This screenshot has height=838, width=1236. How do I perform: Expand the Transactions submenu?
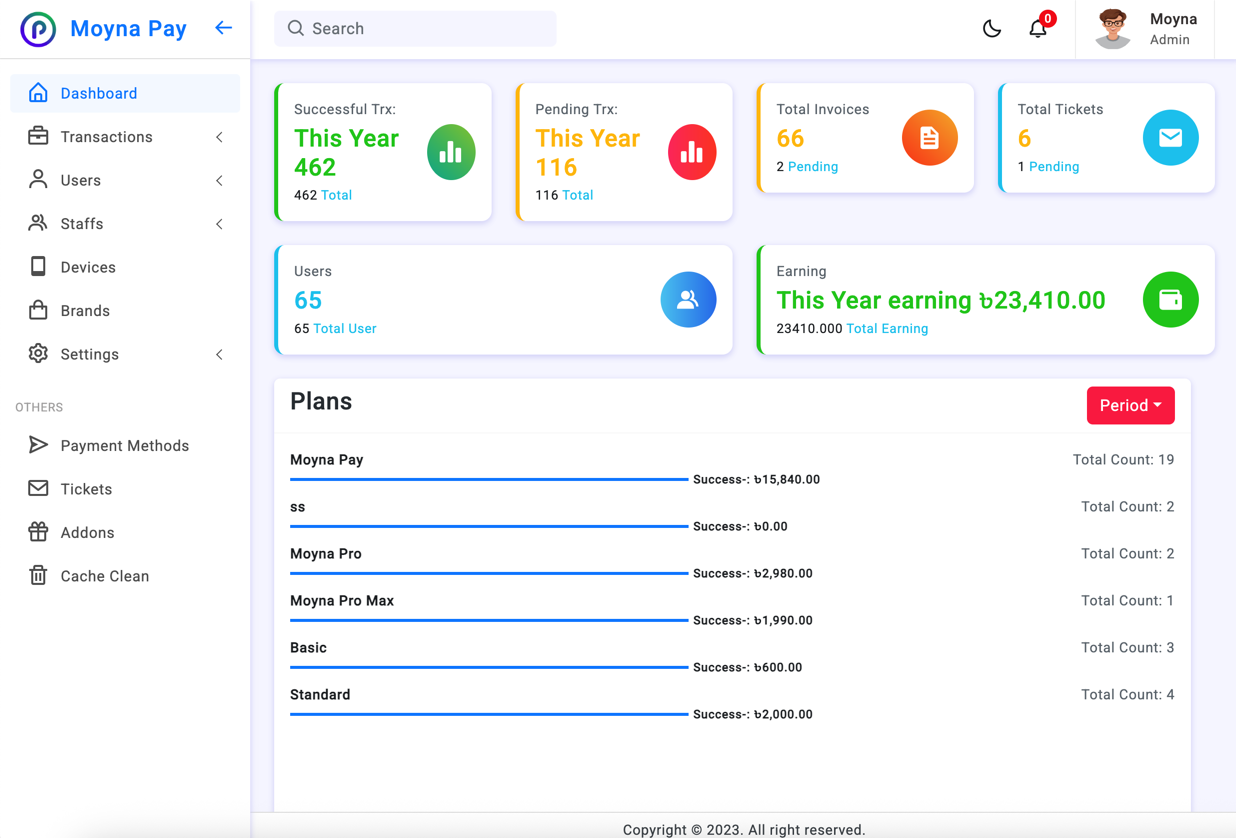tap(125, 137)
